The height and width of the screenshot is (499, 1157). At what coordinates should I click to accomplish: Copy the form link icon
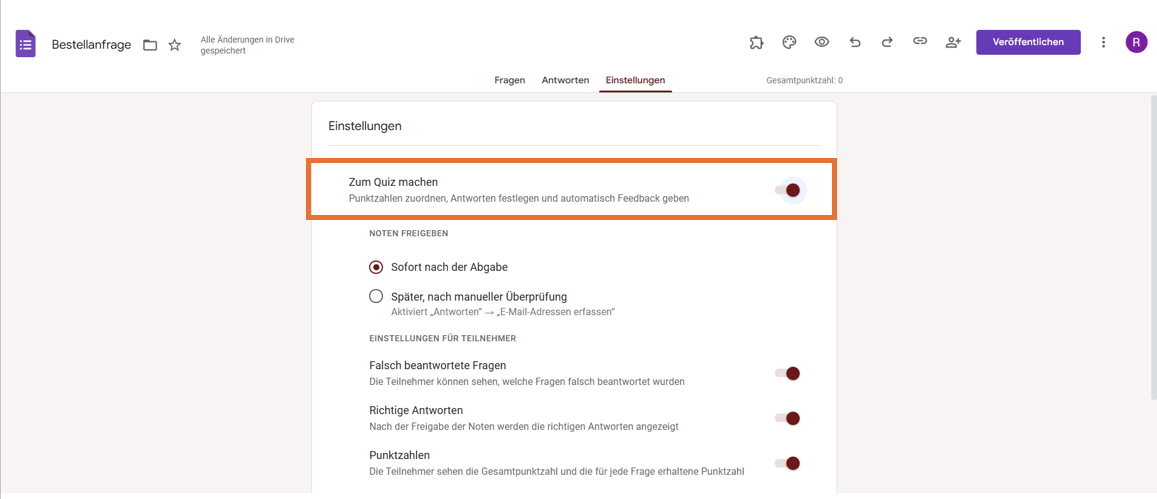(x=919, y=41)
